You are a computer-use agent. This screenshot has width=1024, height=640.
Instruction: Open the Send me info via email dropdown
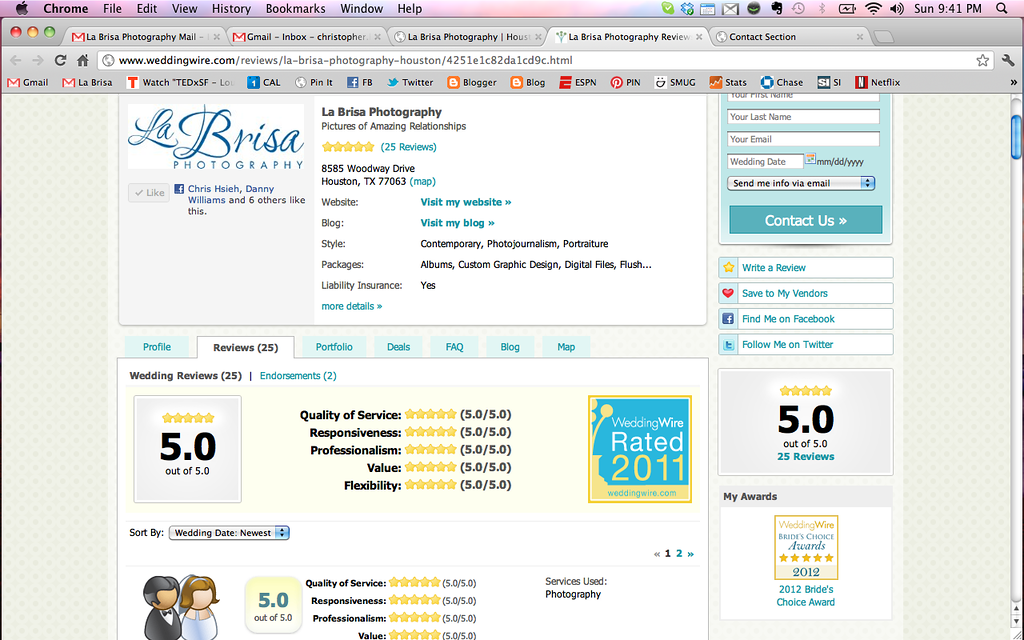point(801,184)
